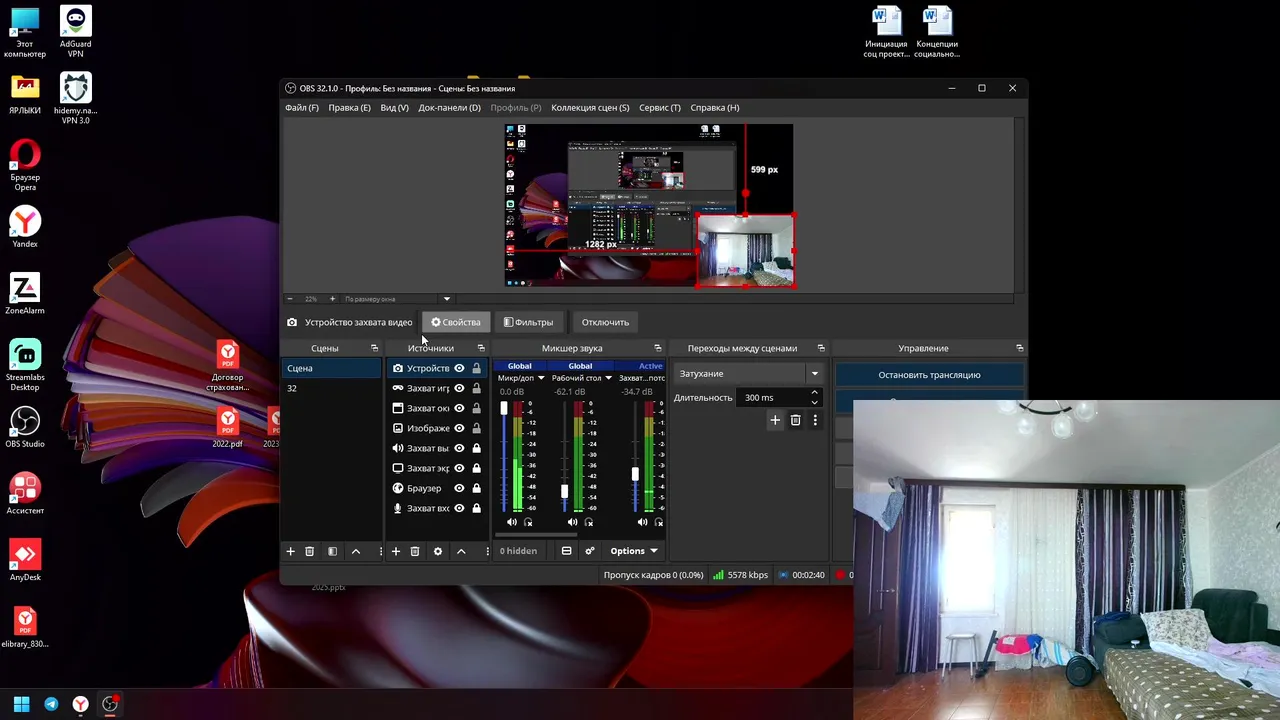This screenshot has width=1280, height=720.
Task: Click the Свойства button
Action: click(456, 322)
